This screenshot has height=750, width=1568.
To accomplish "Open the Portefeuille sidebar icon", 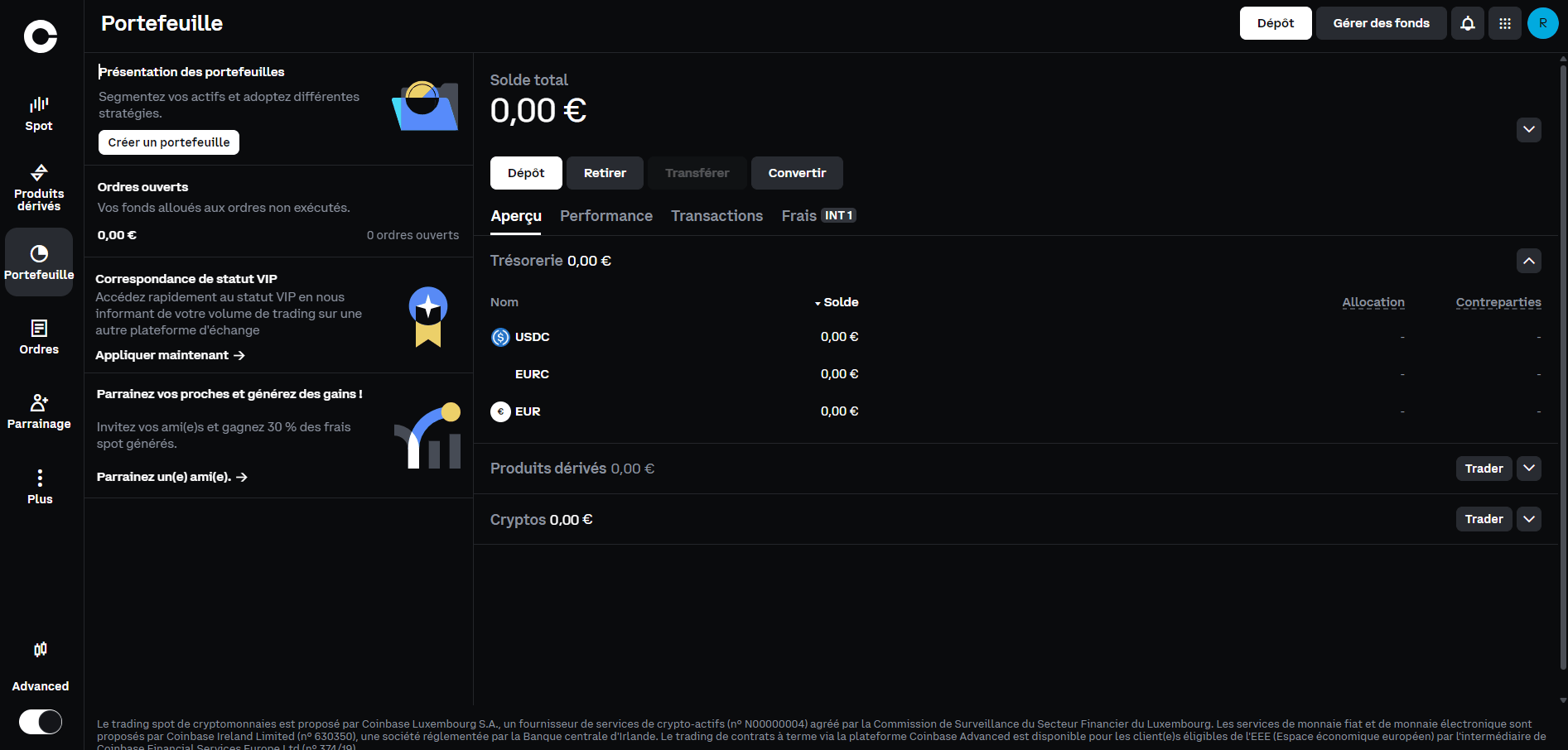I will tap(38, 261).
